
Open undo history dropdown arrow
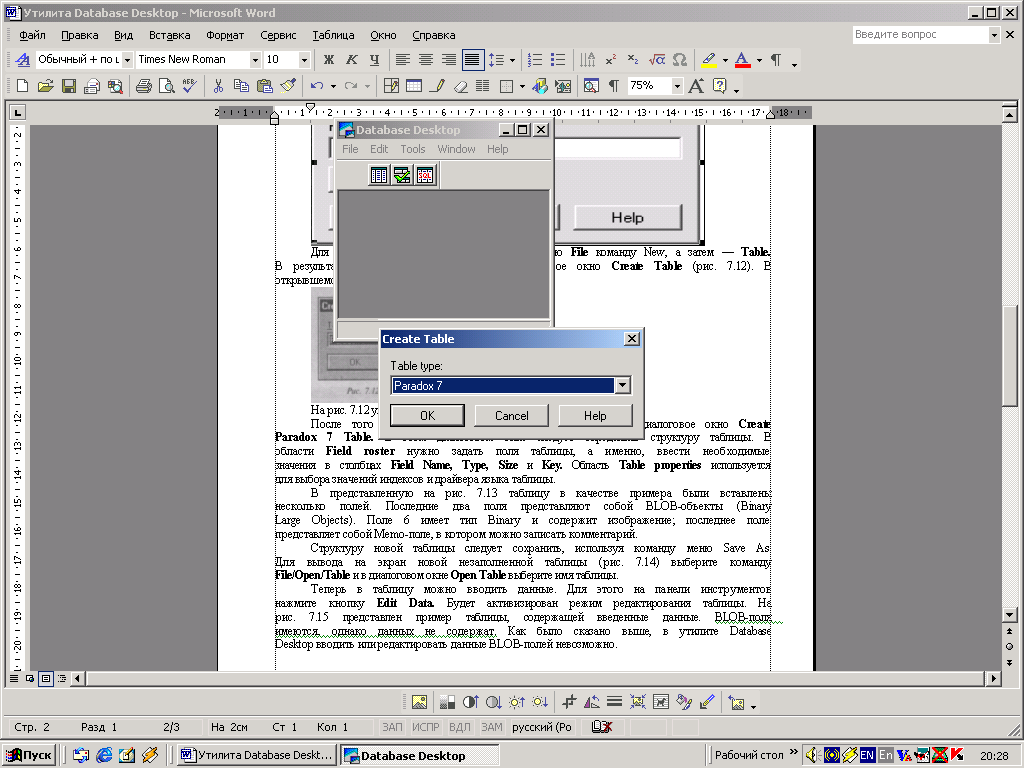[x=333, y=86]
